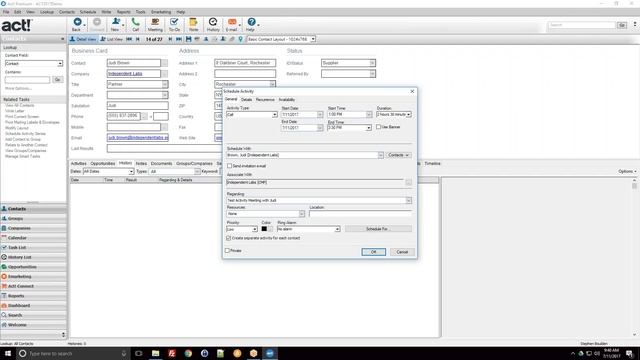Open the End Time dropdown
This screenshot has width=640, height=360.
point(369,128)
